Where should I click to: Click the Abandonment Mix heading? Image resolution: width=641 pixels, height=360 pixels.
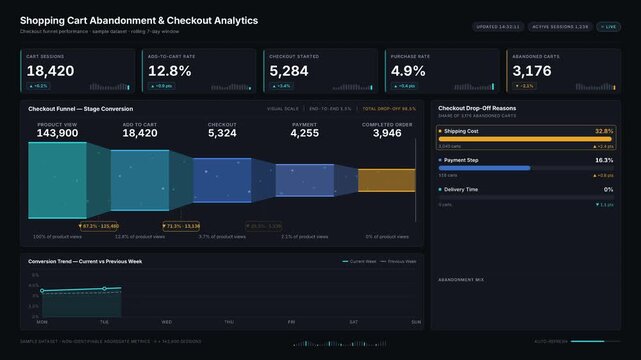click(461, 280)
